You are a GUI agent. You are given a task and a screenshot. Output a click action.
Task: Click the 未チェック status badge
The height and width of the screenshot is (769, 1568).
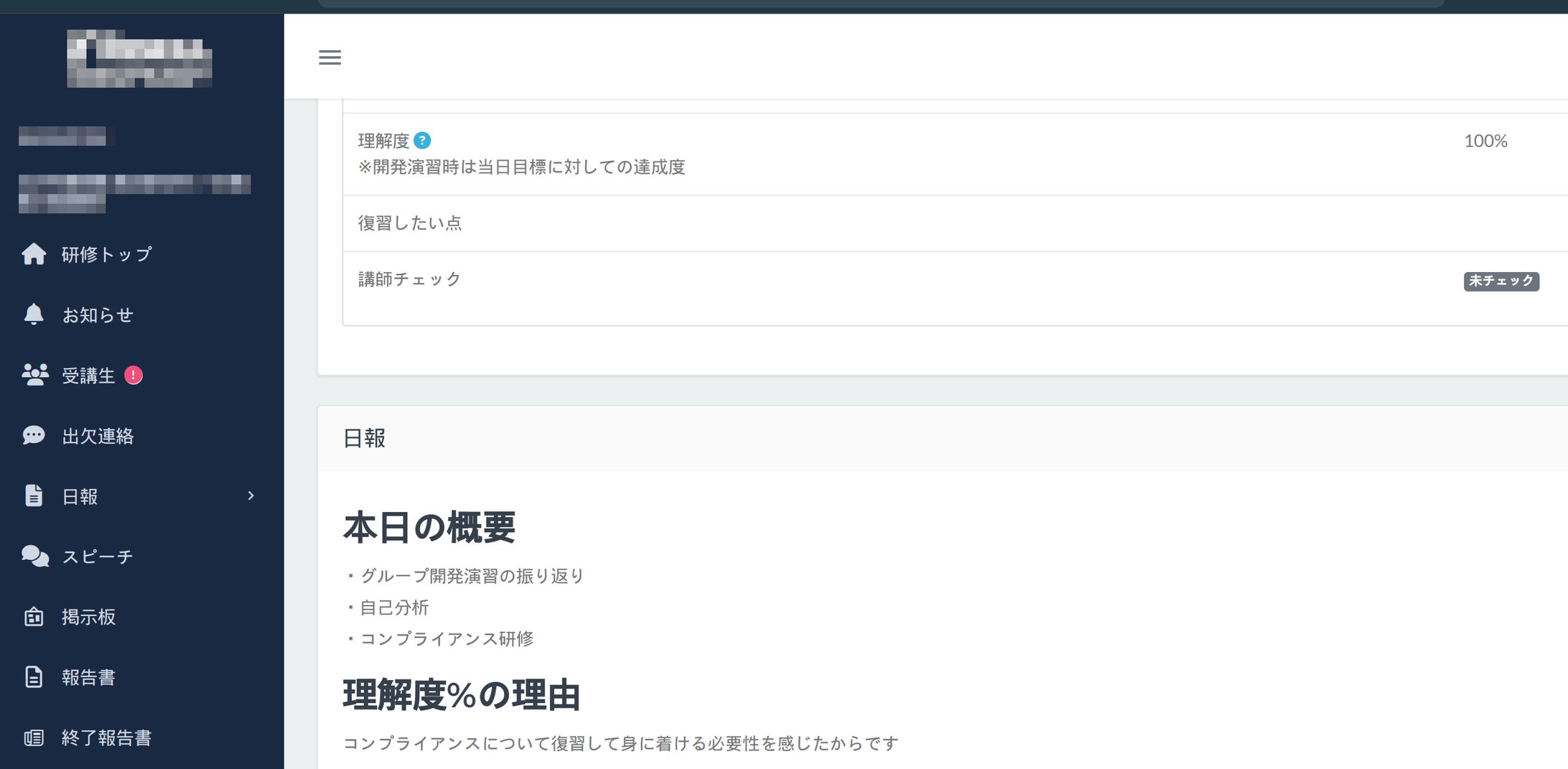1501,281
